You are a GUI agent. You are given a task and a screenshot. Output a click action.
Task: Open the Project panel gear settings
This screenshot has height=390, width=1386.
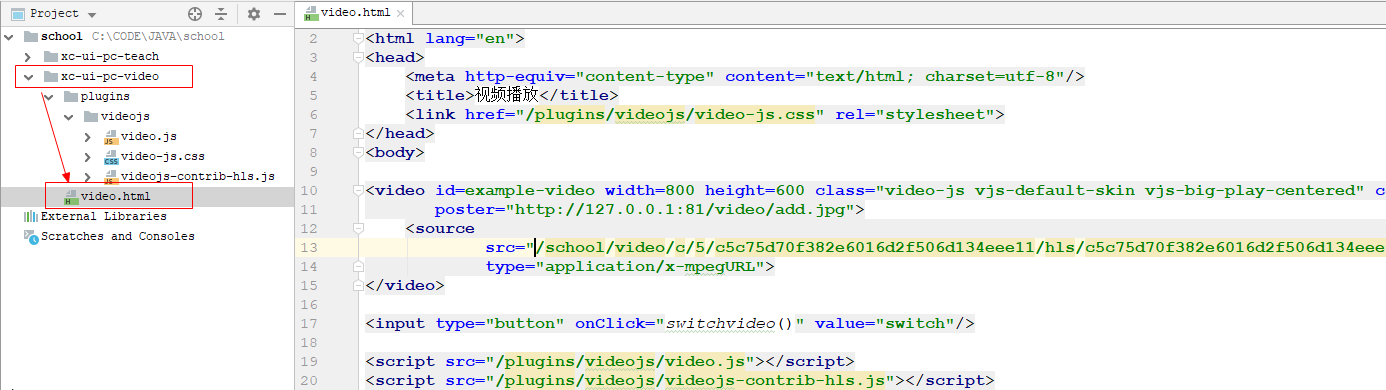click(x=254, y=14)
